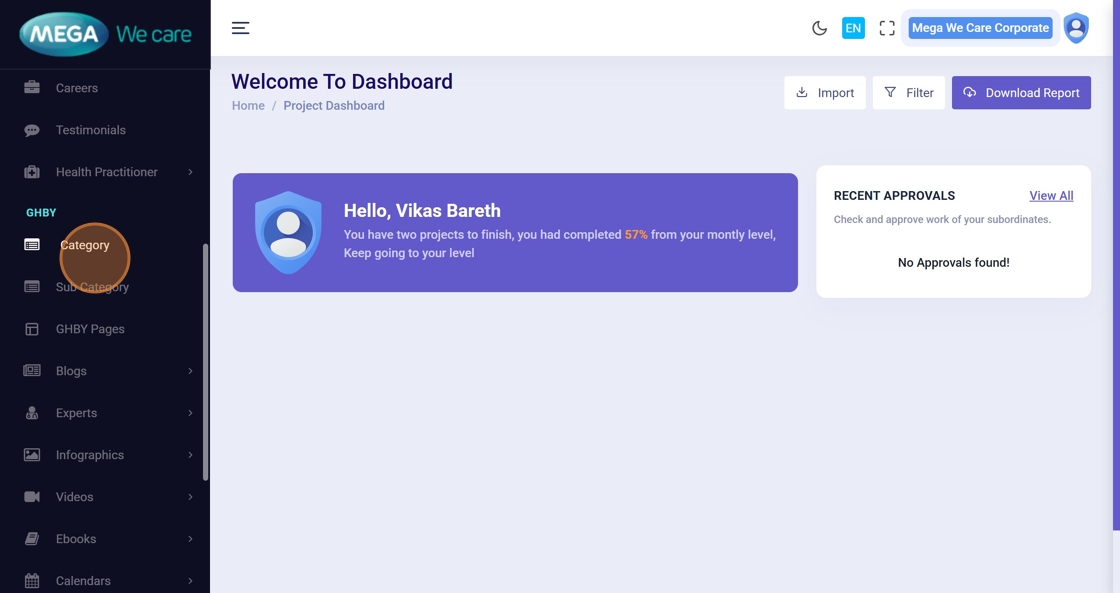Click the Health Practitioner medical kit icon
Viewport: 1120px width, 593px height.
32,172
